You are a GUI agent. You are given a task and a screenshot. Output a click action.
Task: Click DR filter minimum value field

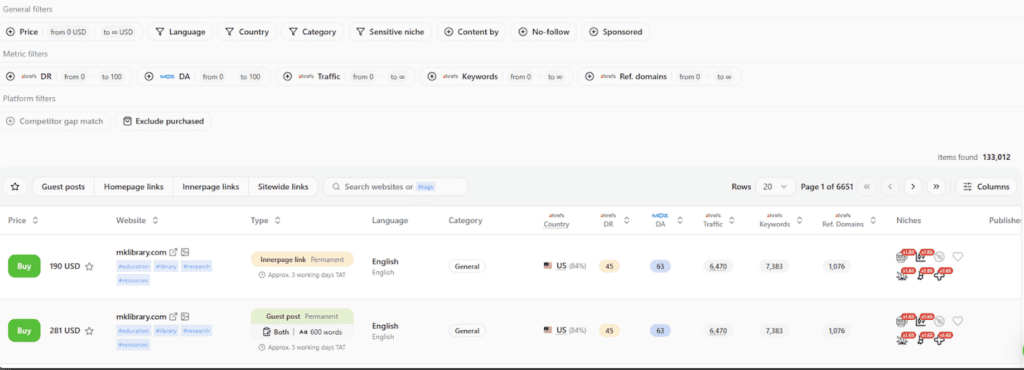pyautogui.click(x=74, y=77)
